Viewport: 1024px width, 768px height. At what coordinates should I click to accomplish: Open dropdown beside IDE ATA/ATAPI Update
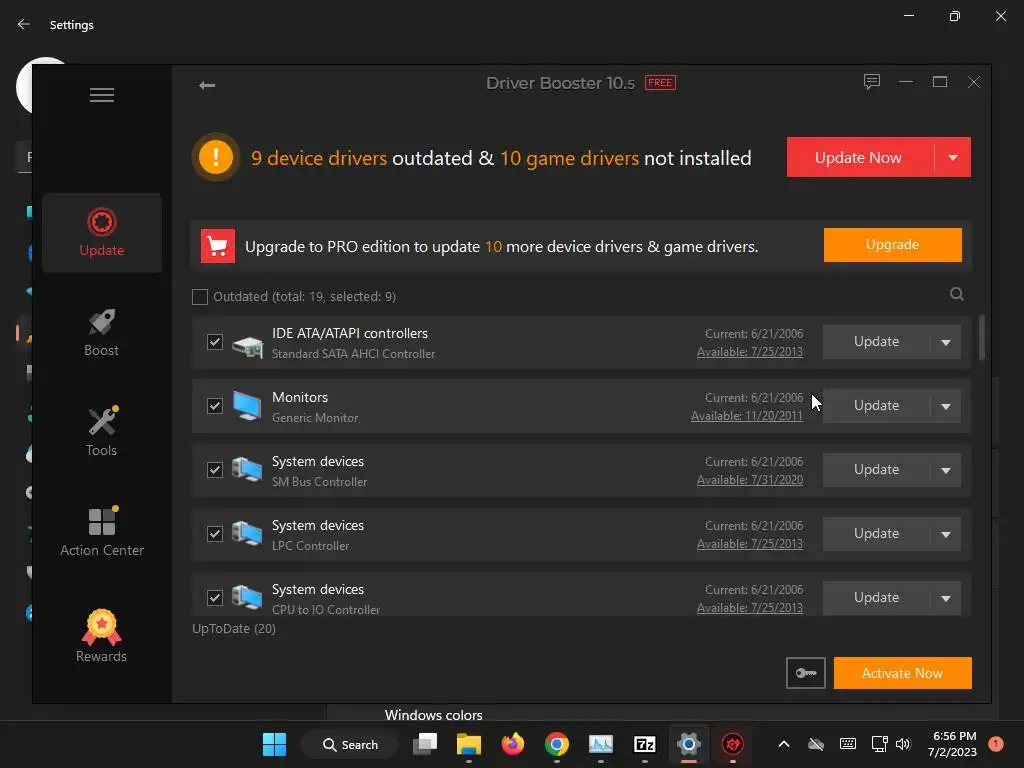coord(946,342)
